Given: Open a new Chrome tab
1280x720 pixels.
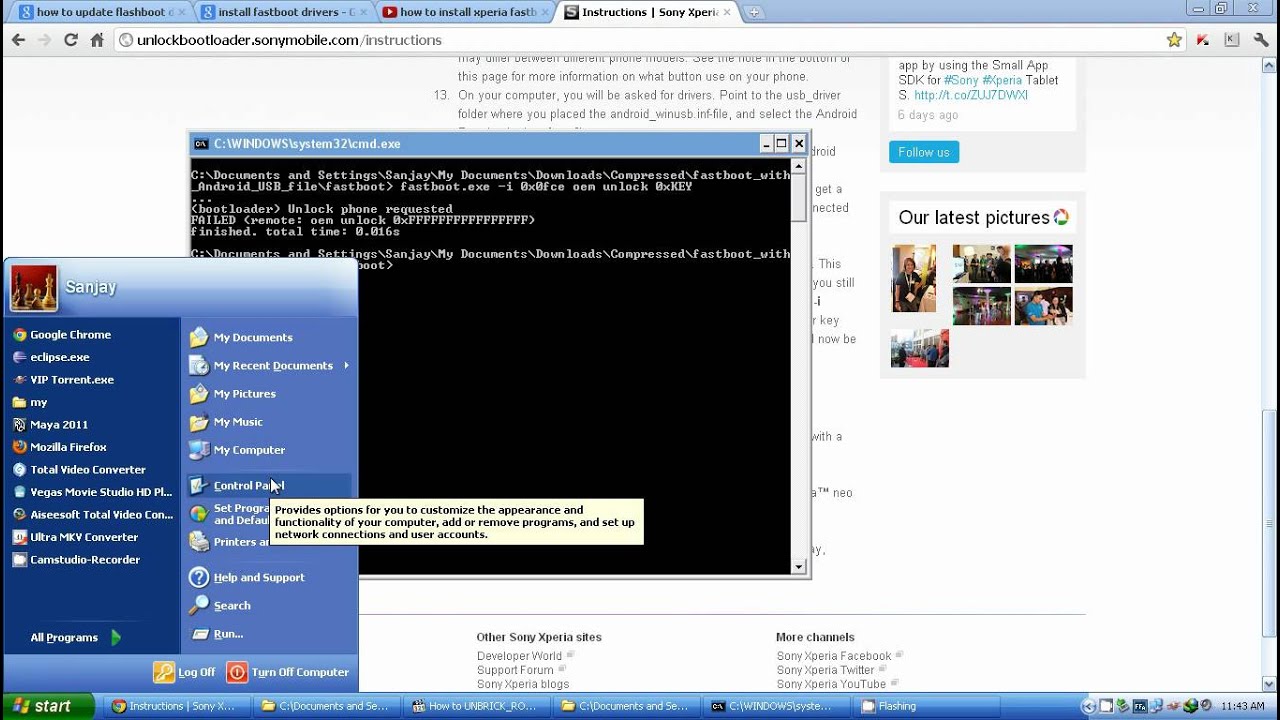Looking at the screenshot, I should [x=754, y=12].
